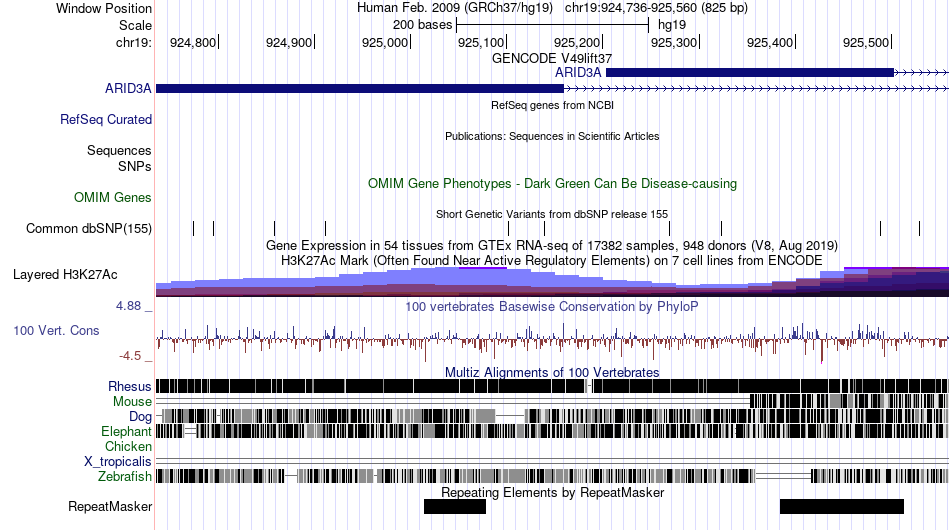Click the ARID3A track label at left
This screenshot has width=950, height=530.
click(x=128, y=88)
